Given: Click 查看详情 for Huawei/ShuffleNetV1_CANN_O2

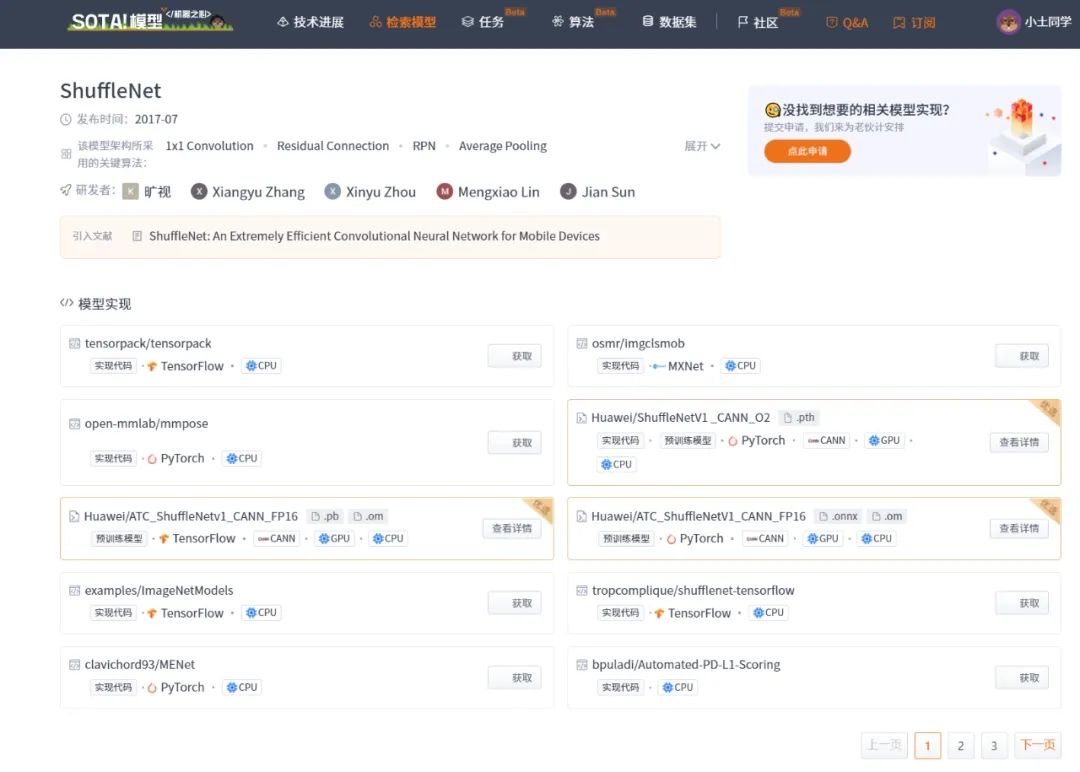Looking at the screenshot, I should 1019,442.
